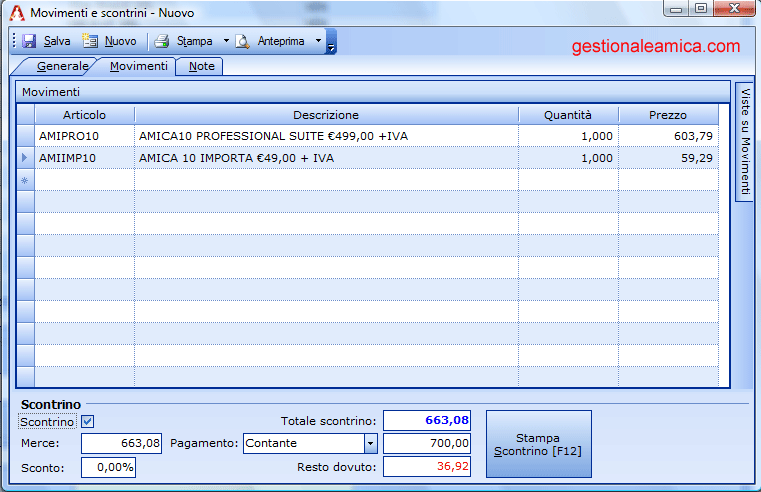This screenshot has width=761, height=492.
Task: Open the Stampa dropdown arrow
Action: [226, 41]
